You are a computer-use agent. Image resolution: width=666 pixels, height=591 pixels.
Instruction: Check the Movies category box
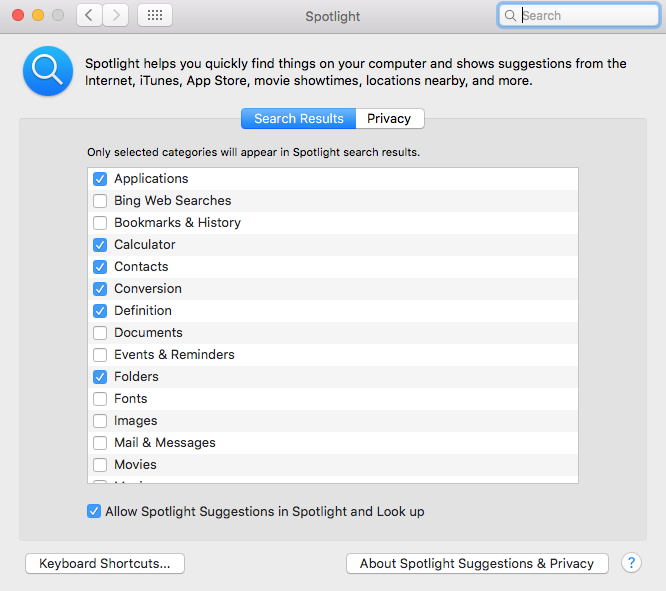click(x=100, y=465)
